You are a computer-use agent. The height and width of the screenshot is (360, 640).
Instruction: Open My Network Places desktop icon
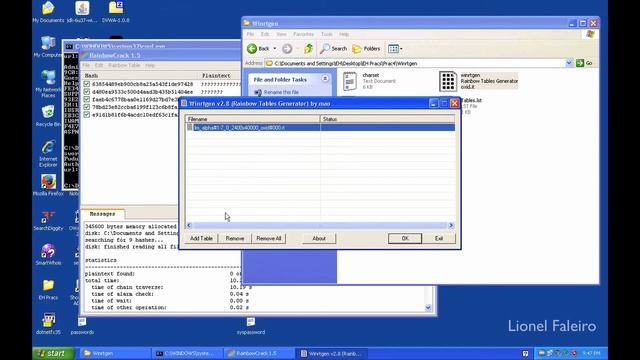point(48,84)
